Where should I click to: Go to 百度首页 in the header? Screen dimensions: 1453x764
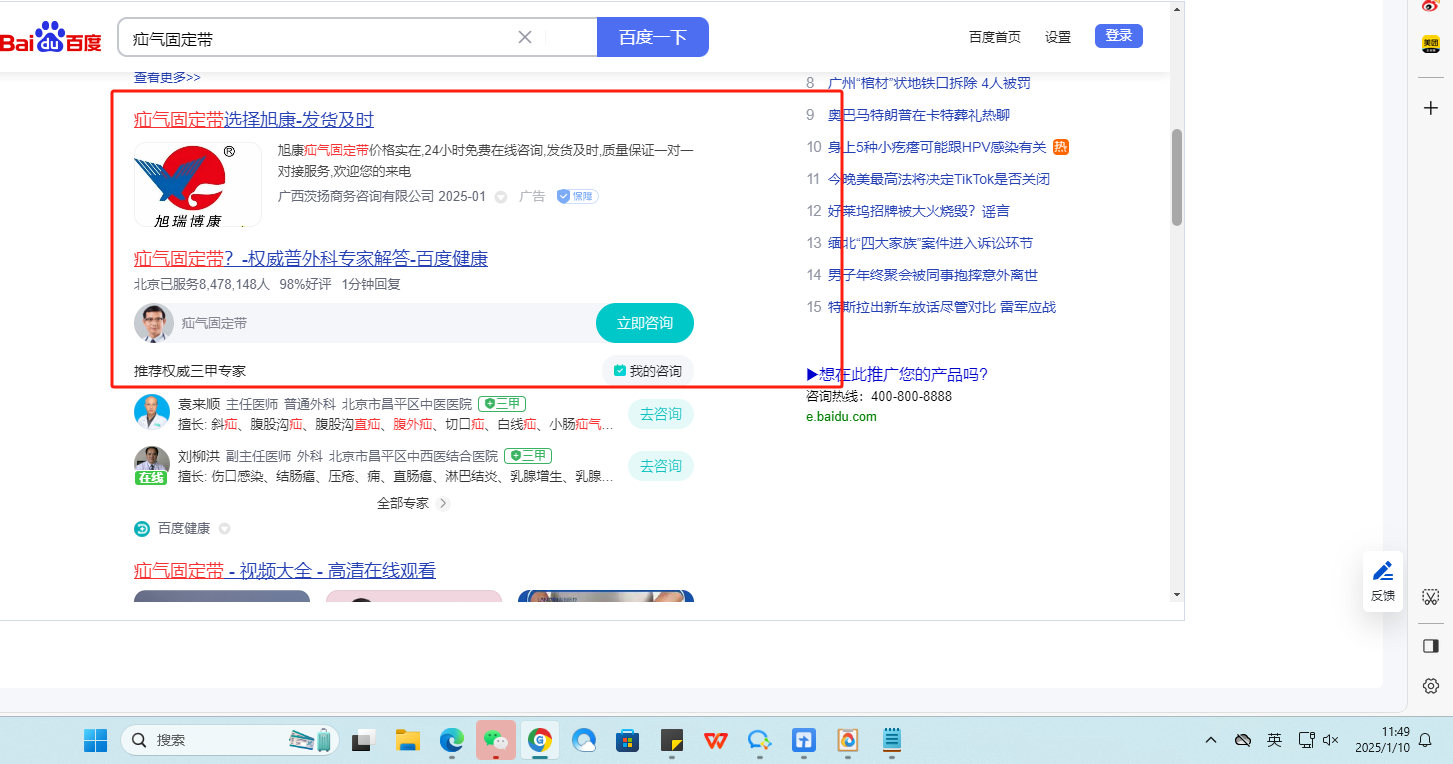click(994, 37)
